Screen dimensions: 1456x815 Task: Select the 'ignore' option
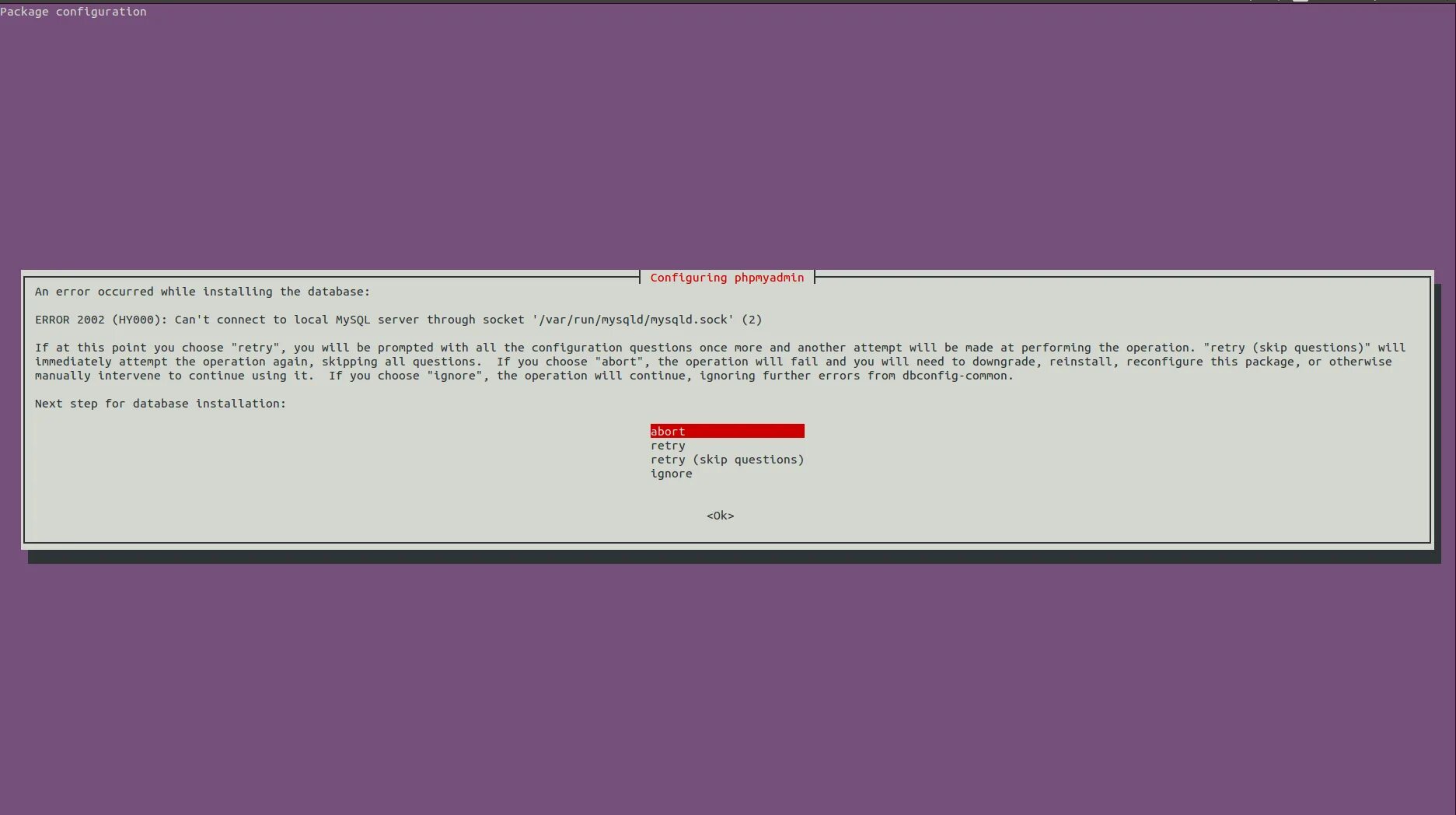pyautogui.click(x=671, y=474)
